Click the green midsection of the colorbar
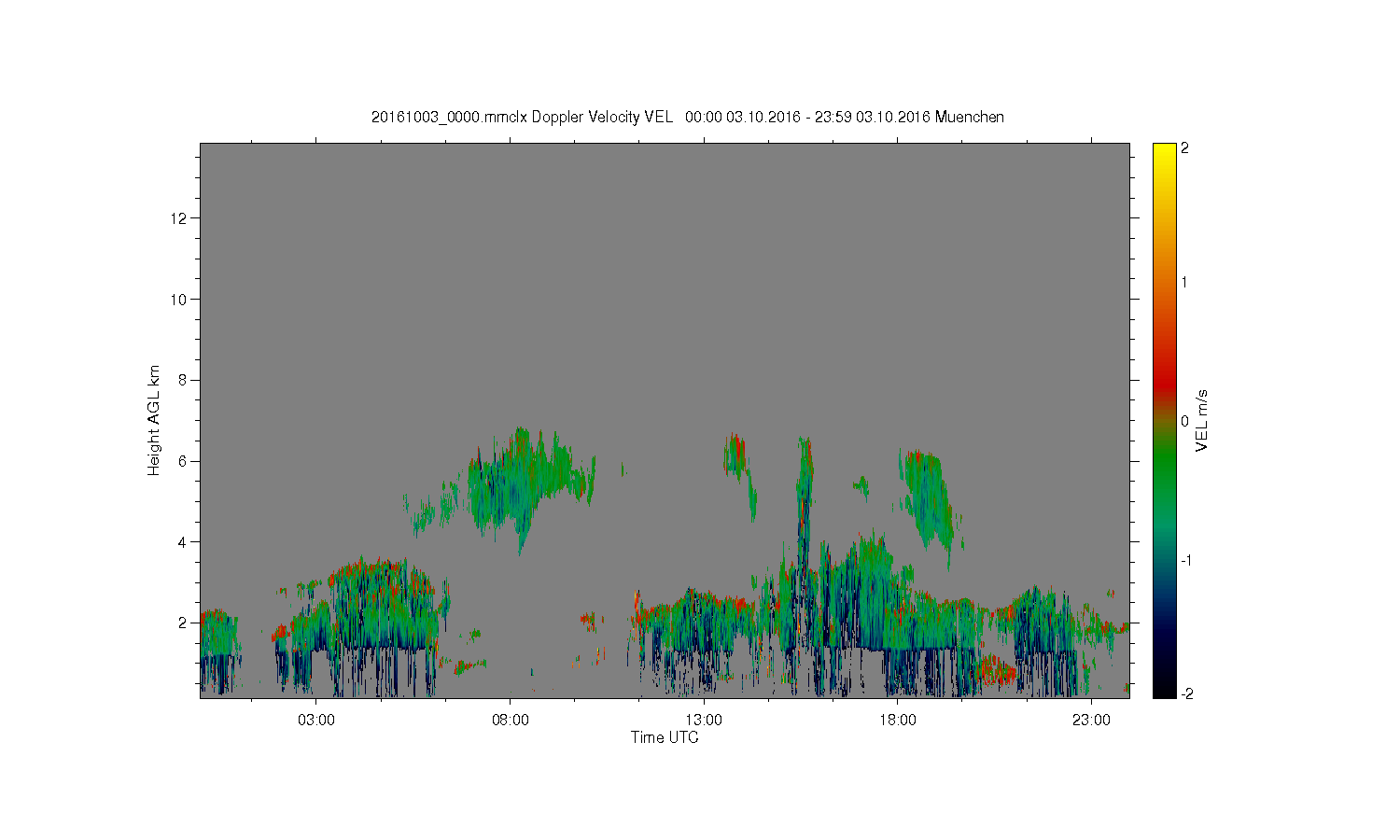Viewport: 1400px width, 840px height. (x=1164, y=467)
